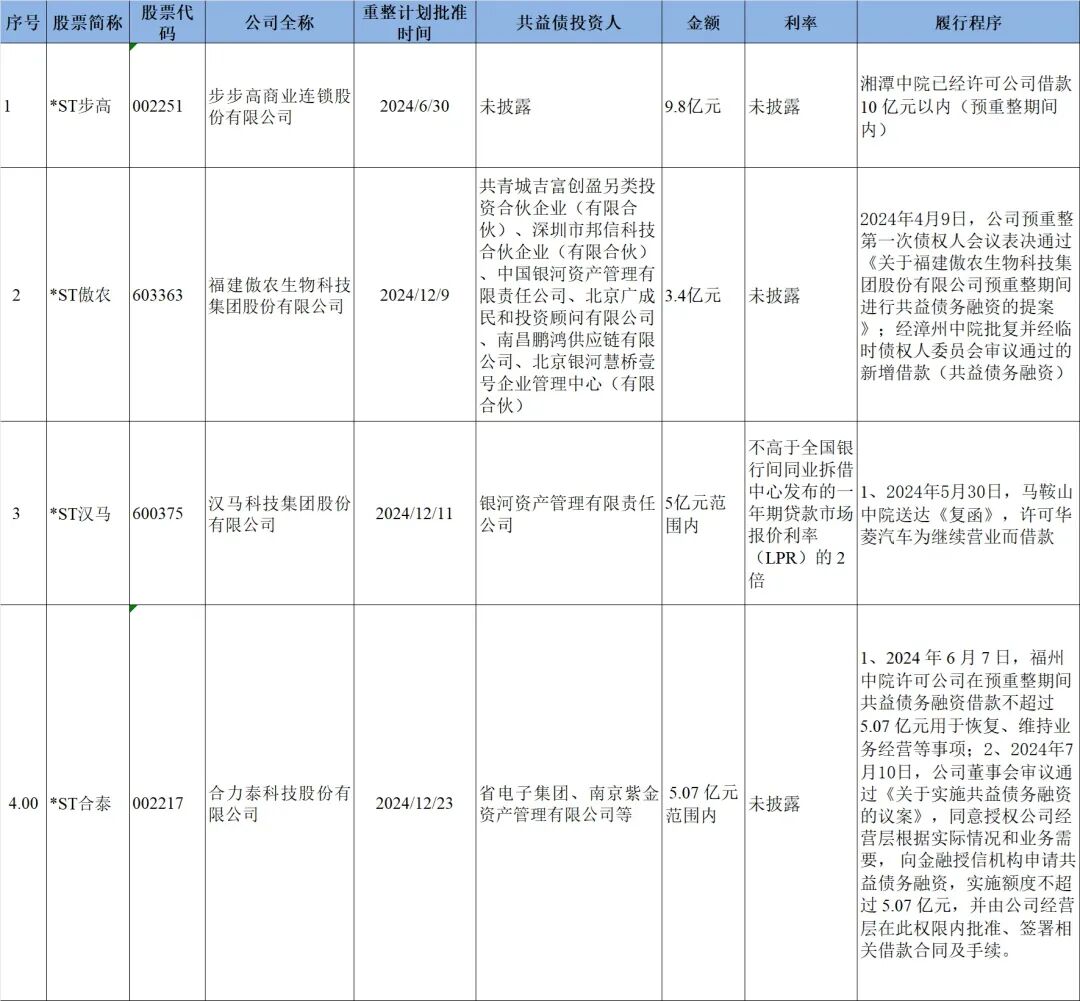Screen dimensions: 1080x1001
Task: Select the 福州中院 procedure cell
Action: click(968, 803)
